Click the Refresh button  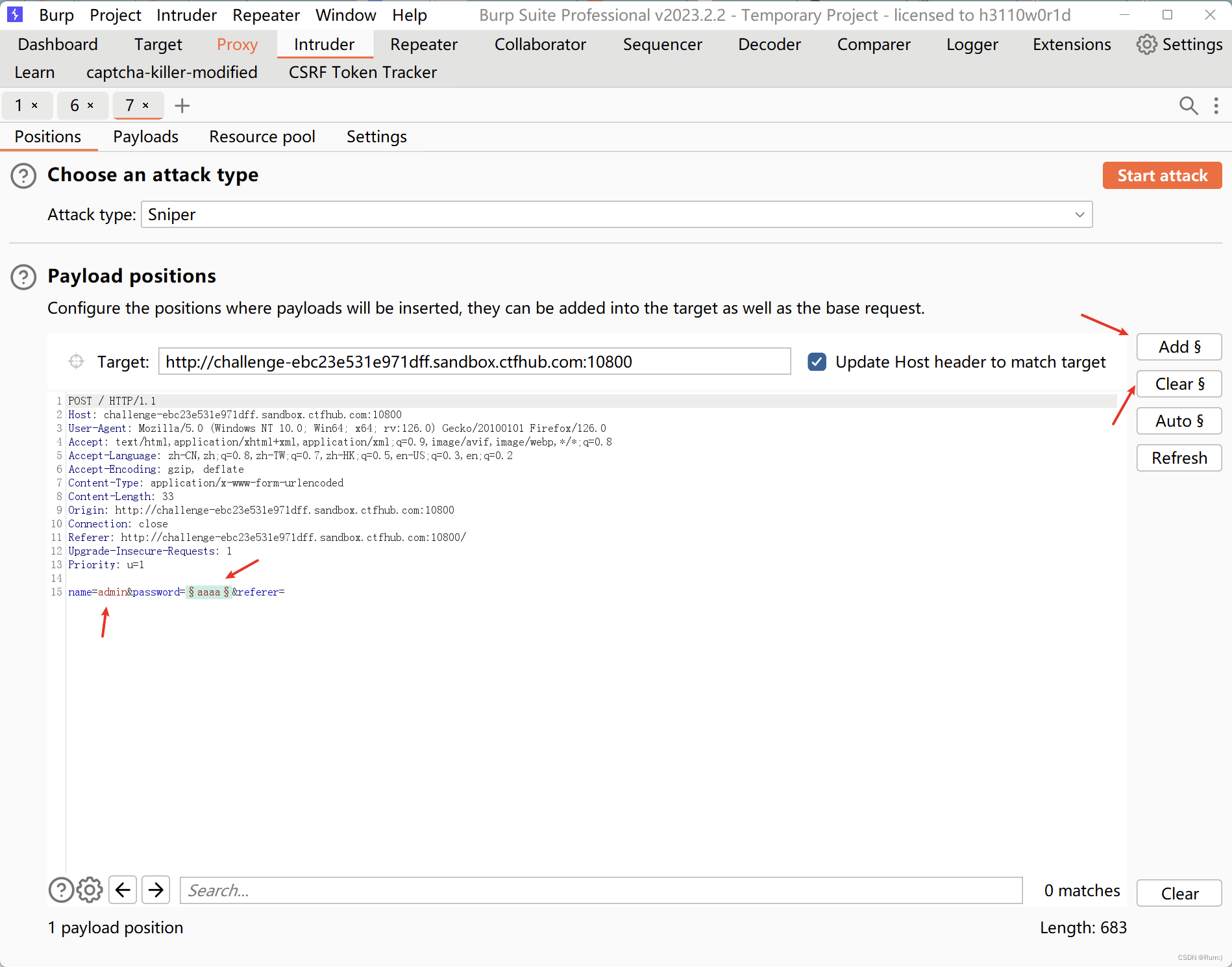1179,458
